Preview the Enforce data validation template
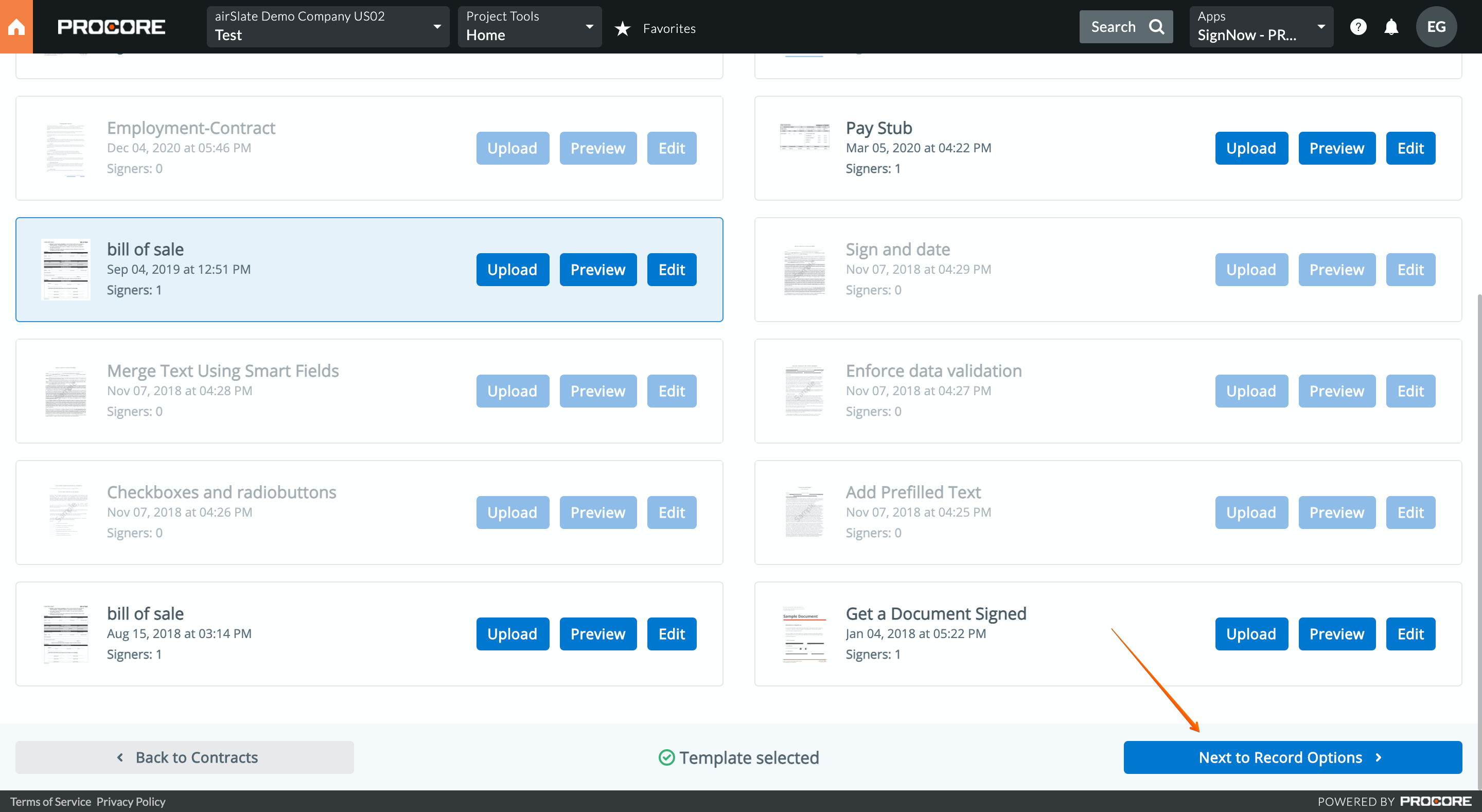The image size is (1482, 812). [x=1336, y=391]
